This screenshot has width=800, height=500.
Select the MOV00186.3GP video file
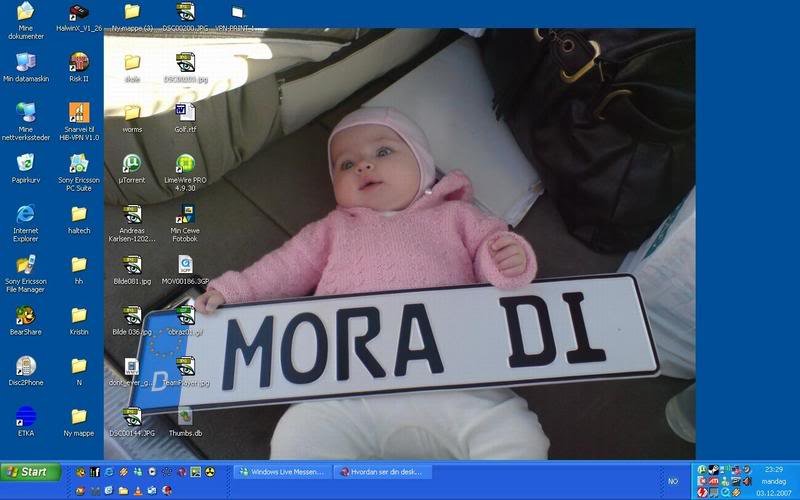tap(185, 265)
